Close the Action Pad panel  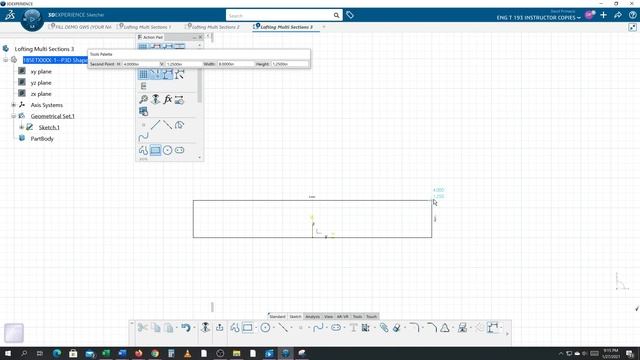pyautogui.click(x=200, y=37)
